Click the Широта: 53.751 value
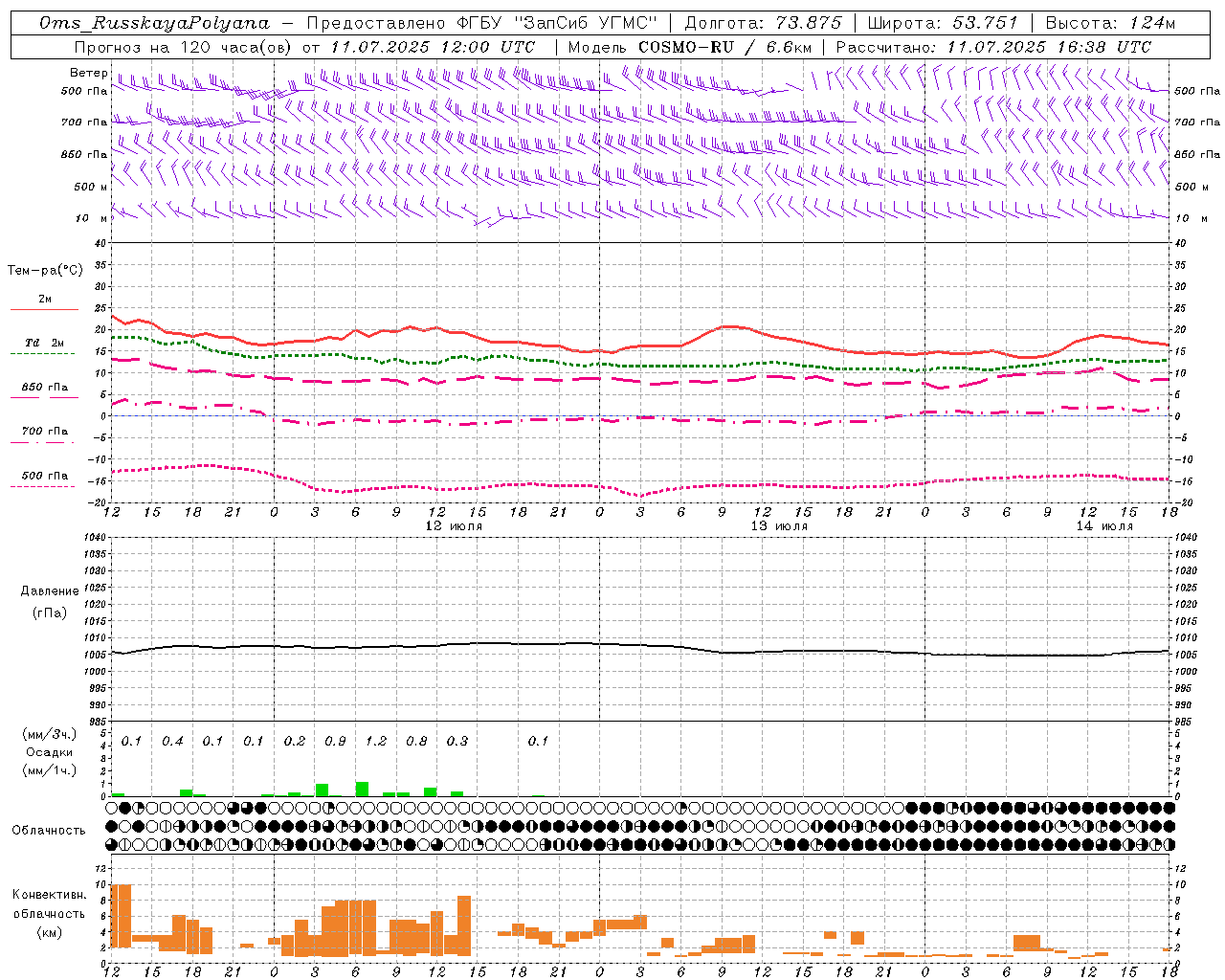Image resolution: width=1225 pixels, height=980 pixels. point(943,23)
